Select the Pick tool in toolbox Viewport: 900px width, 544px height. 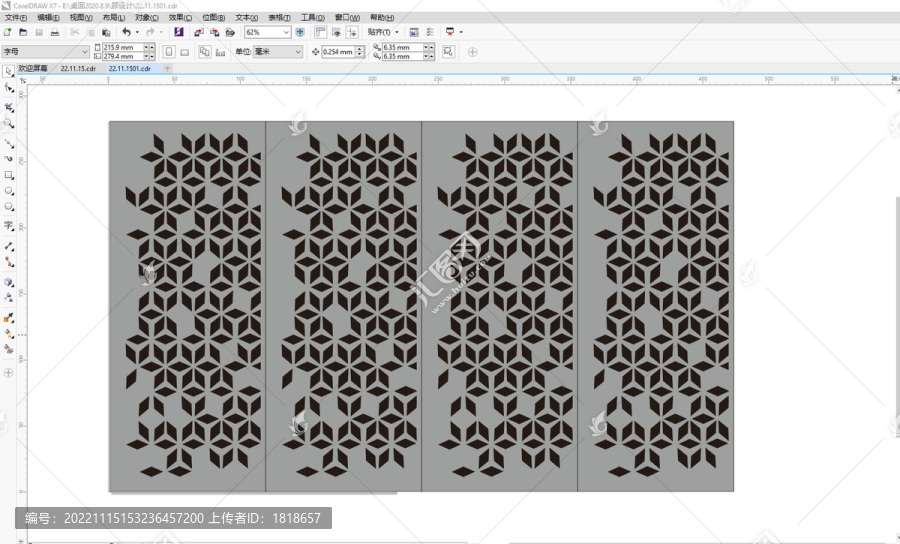pos(8,72)
